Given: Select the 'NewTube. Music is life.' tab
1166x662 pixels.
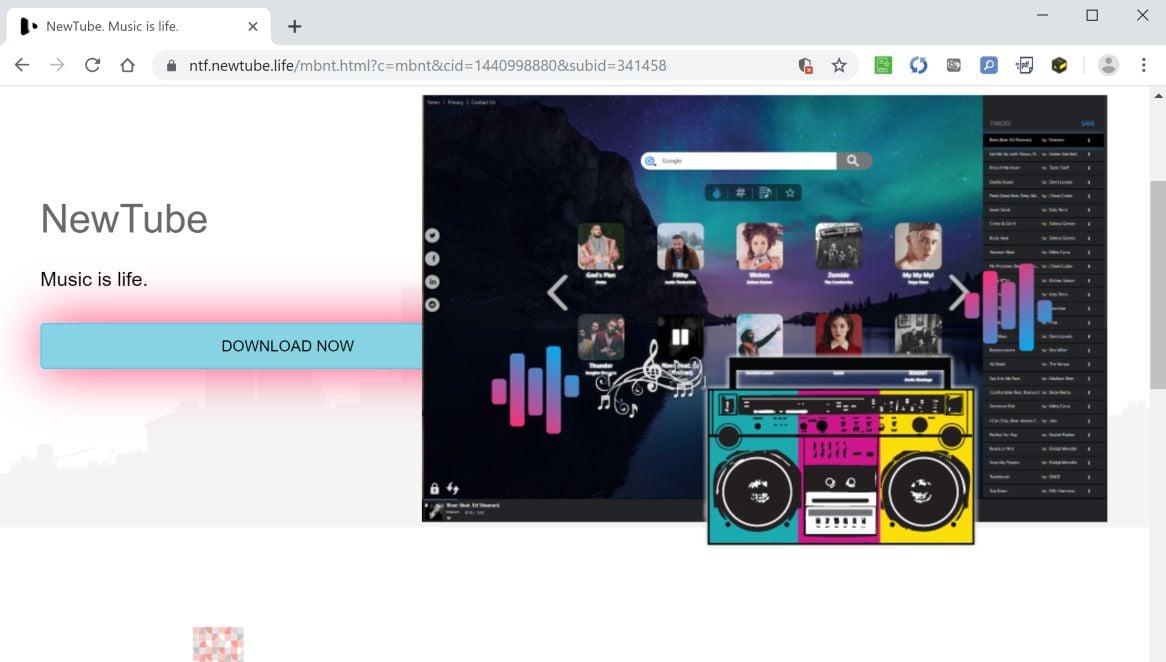Looking at the screenshot, I should point(138,27).
